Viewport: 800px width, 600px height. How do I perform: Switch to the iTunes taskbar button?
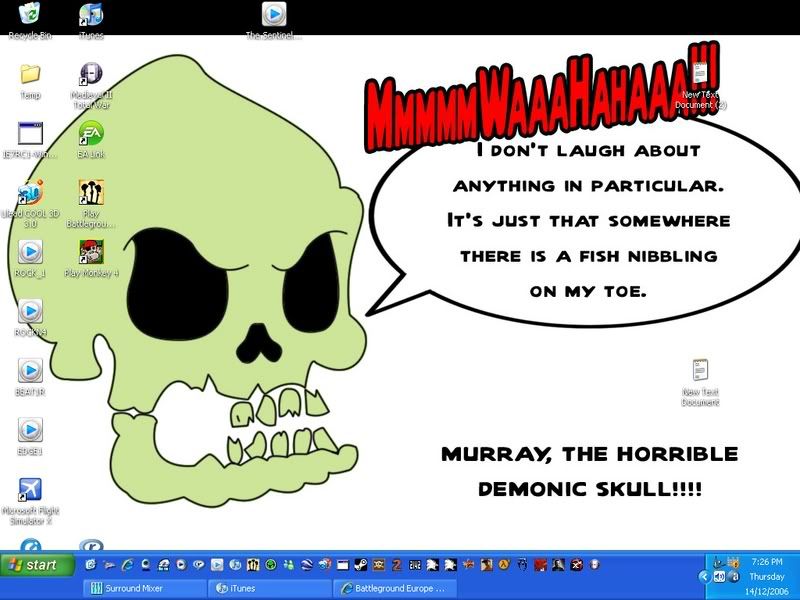[x=269, y=588]
